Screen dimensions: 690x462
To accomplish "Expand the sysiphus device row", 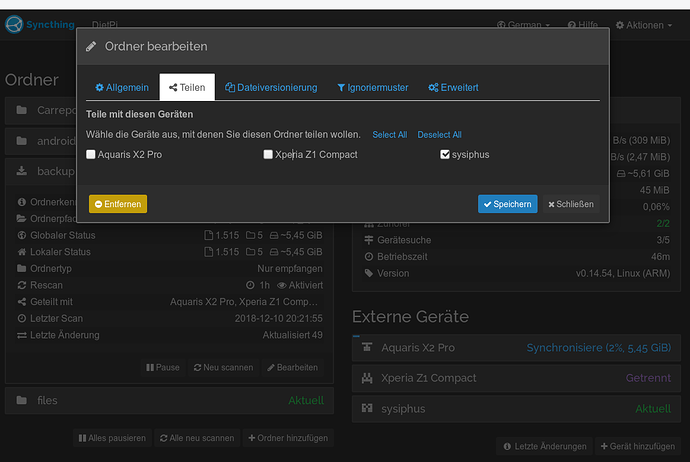I will click(x=516, y=409).
